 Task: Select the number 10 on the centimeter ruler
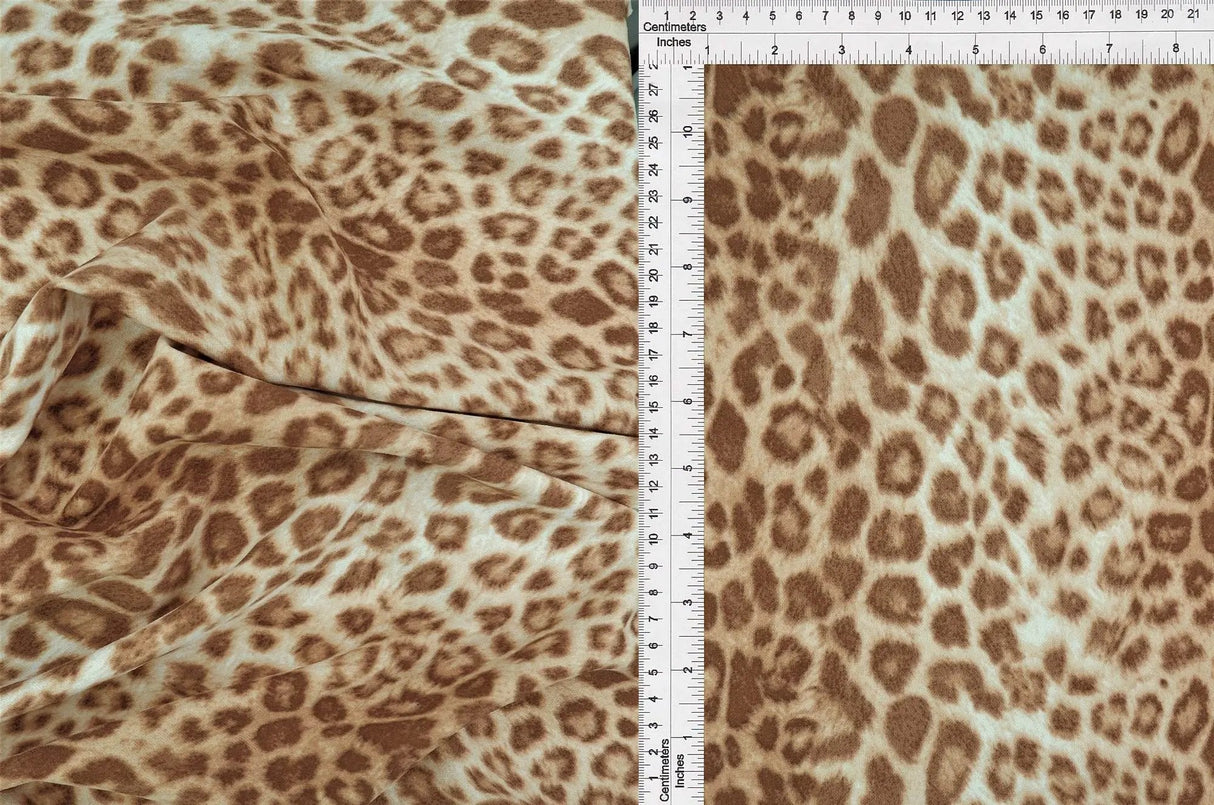click(x=905, y=17)
